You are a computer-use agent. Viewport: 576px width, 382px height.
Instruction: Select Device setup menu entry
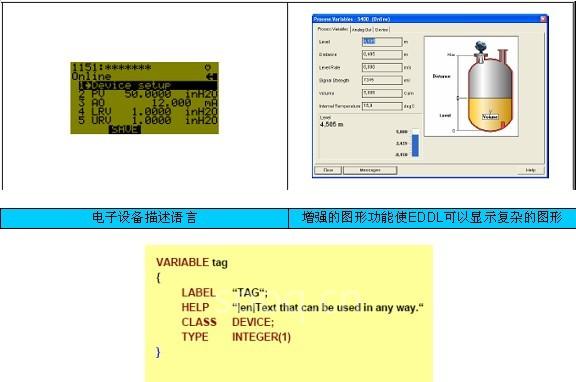(148, 86)
